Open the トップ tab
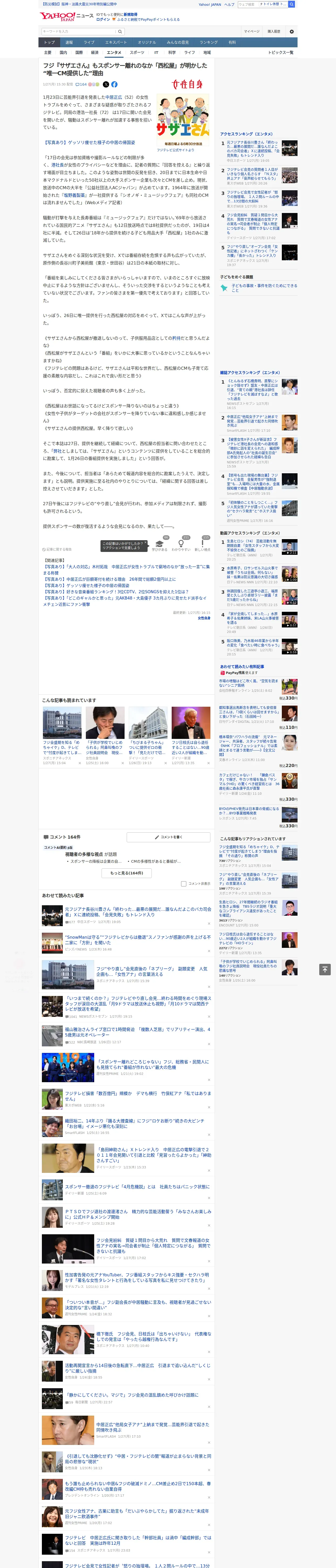The image size is (336, 1568). (x=49, y=43)
